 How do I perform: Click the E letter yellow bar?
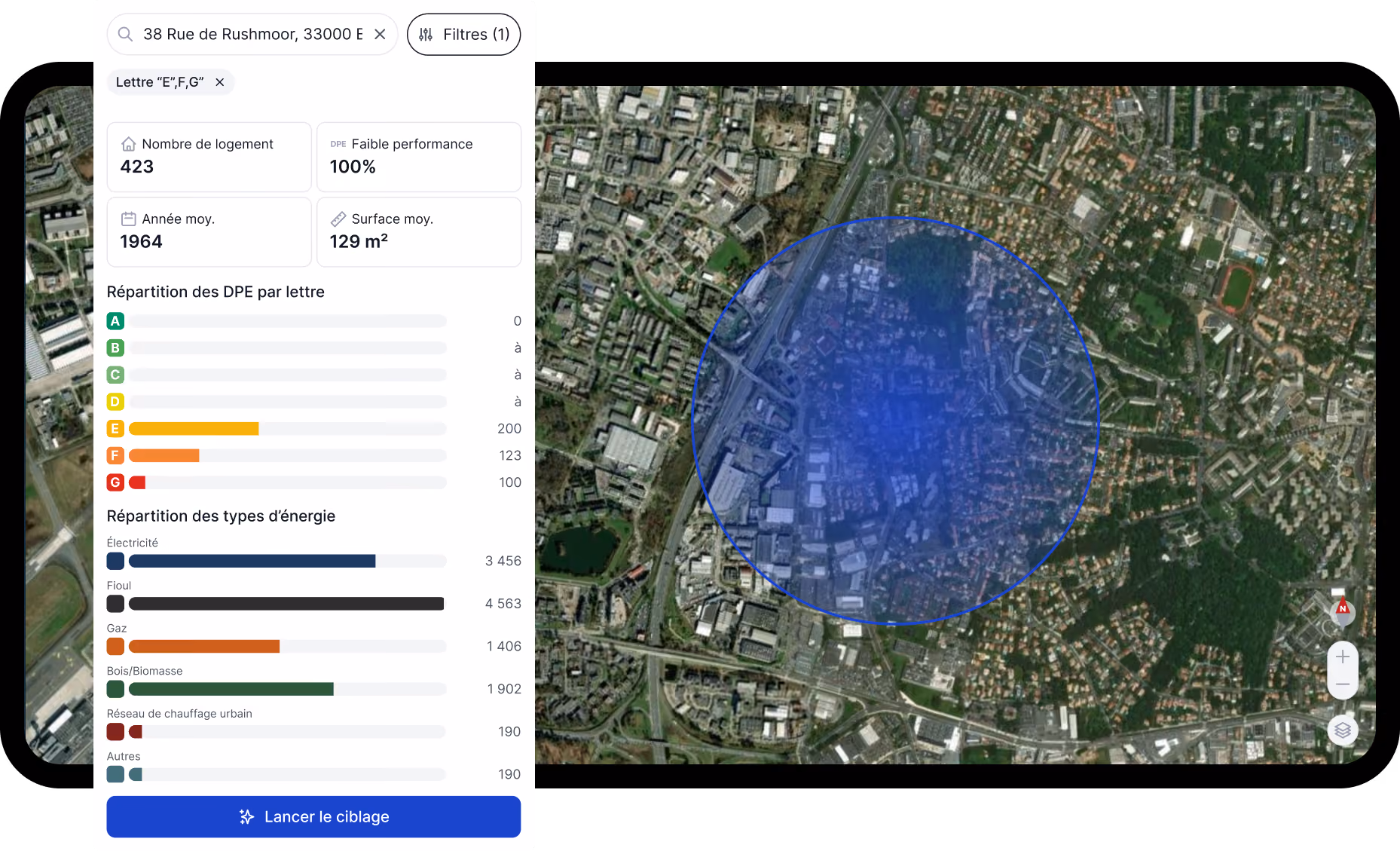coord(194,429)
